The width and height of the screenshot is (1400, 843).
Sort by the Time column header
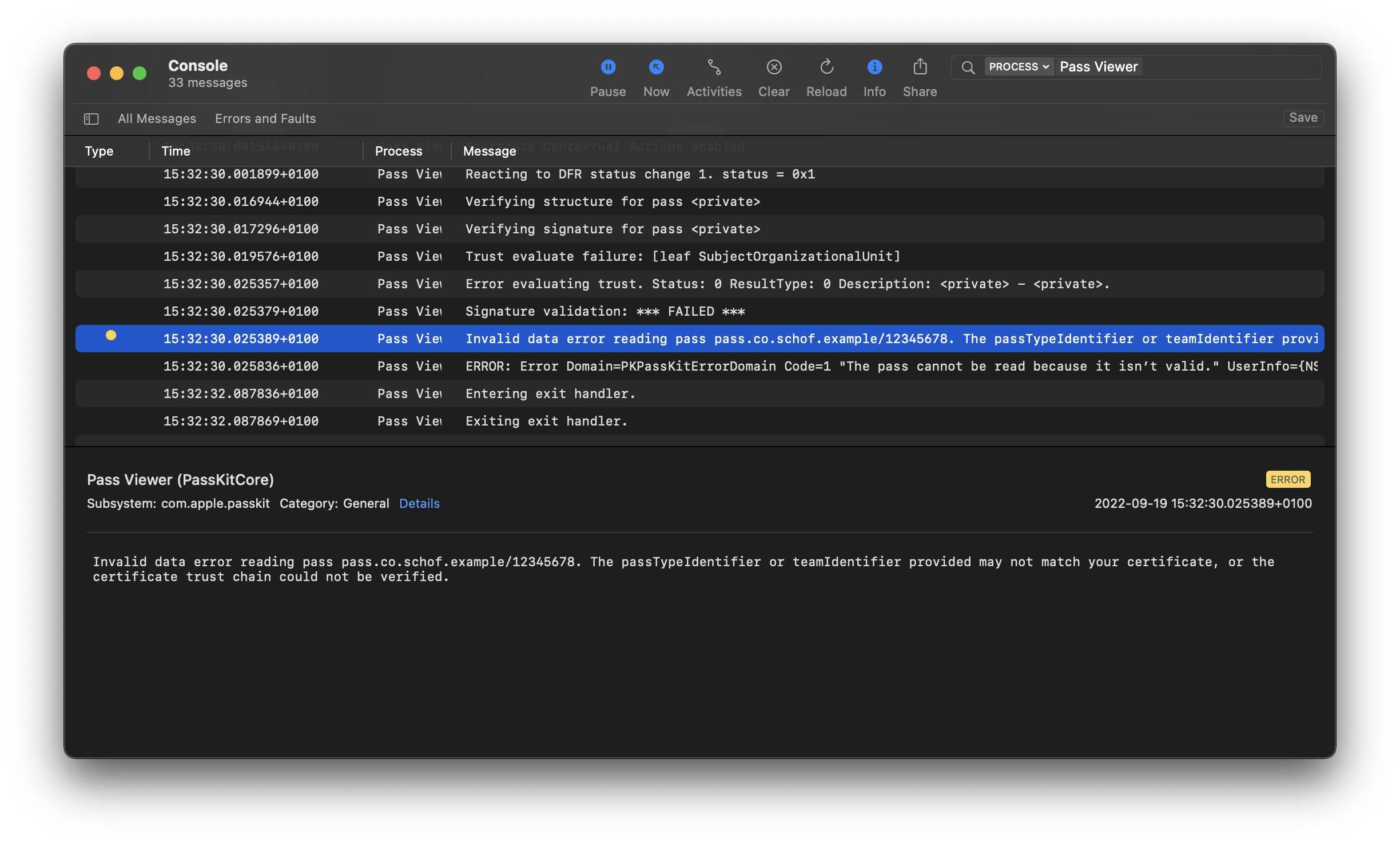click(176, 151)
